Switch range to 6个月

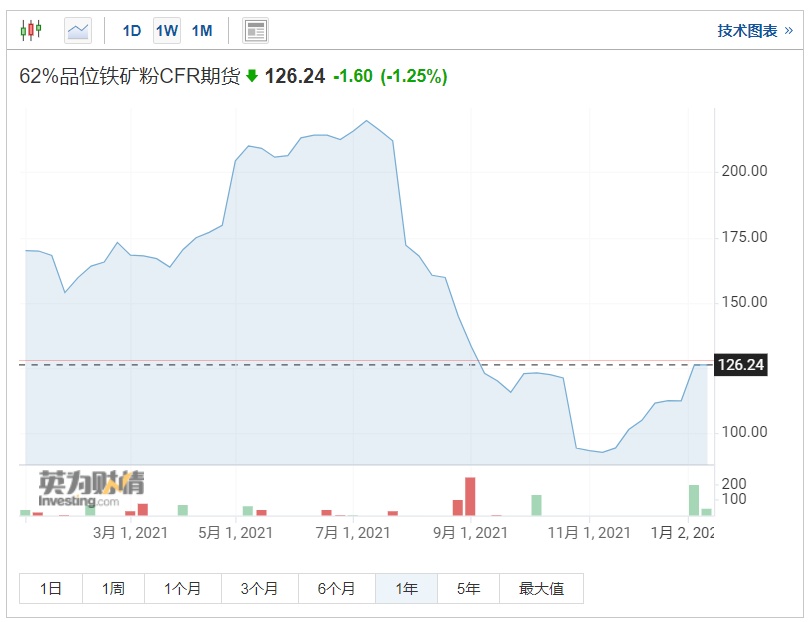[336, 588]
